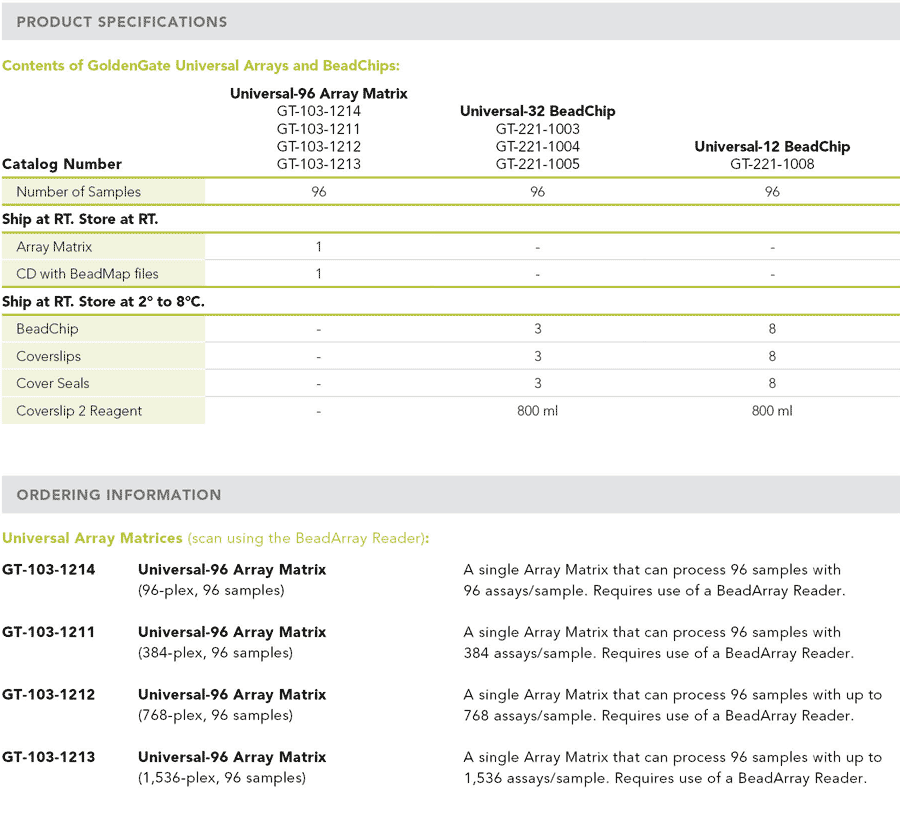The height and width of the screenshot is (840, 900).
Task: Click the Coverslips row label
Action: 48,356
